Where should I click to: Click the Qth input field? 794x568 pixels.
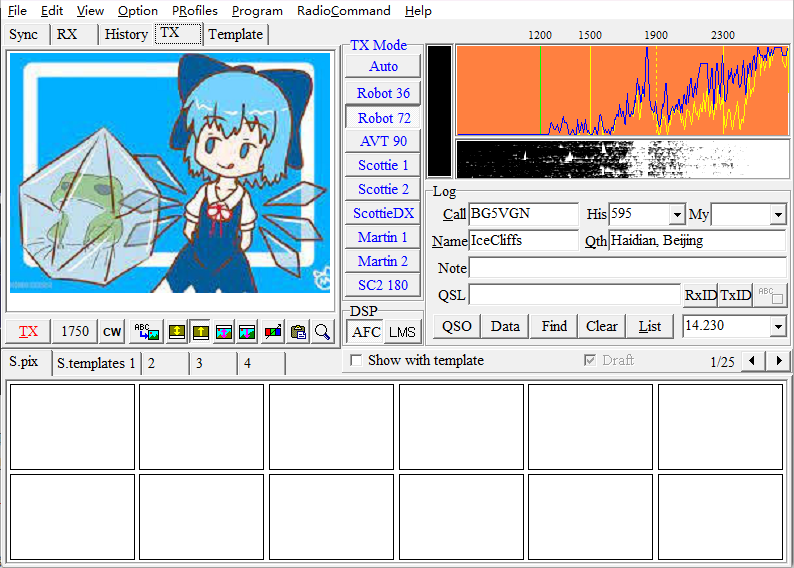pyautogui.click(x=697, y=241)
